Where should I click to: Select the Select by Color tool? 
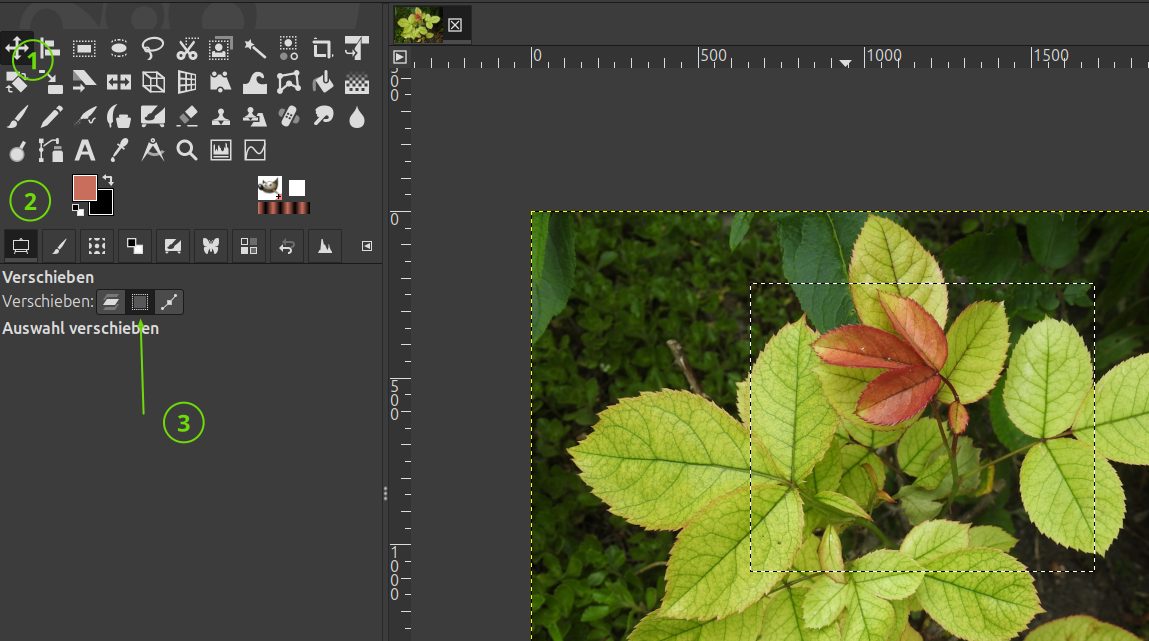[x=289, y=49]
